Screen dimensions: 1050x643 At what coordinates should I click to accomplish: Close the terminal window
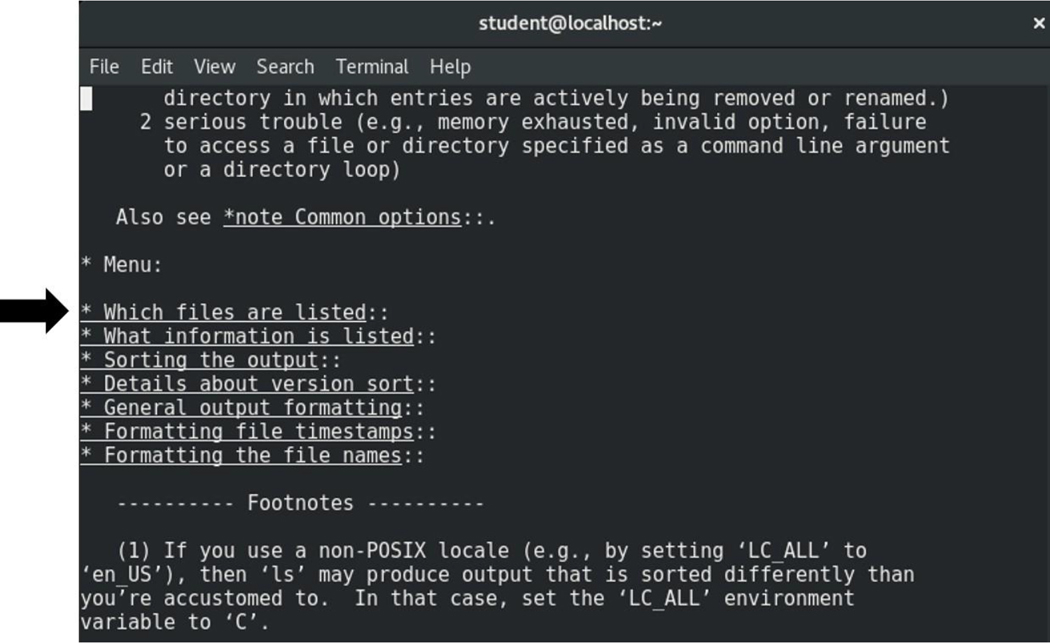tap(1038, 23)
